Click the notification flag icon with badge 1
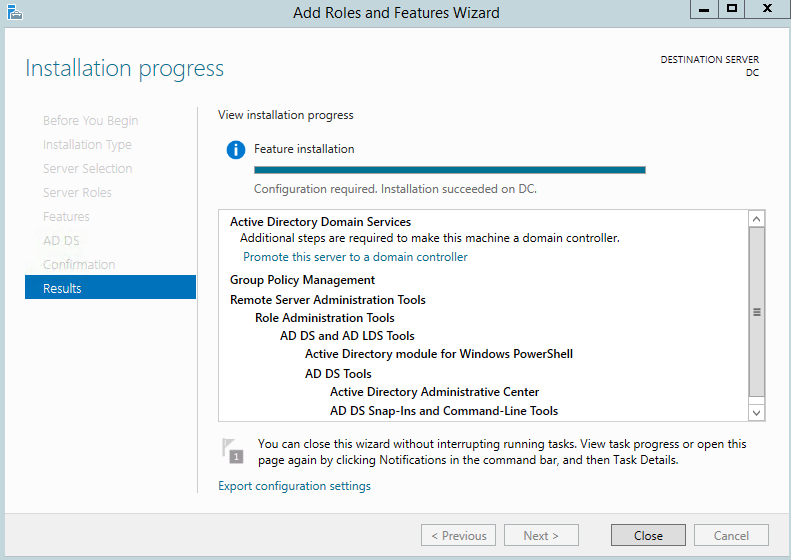 coord(233,451)
